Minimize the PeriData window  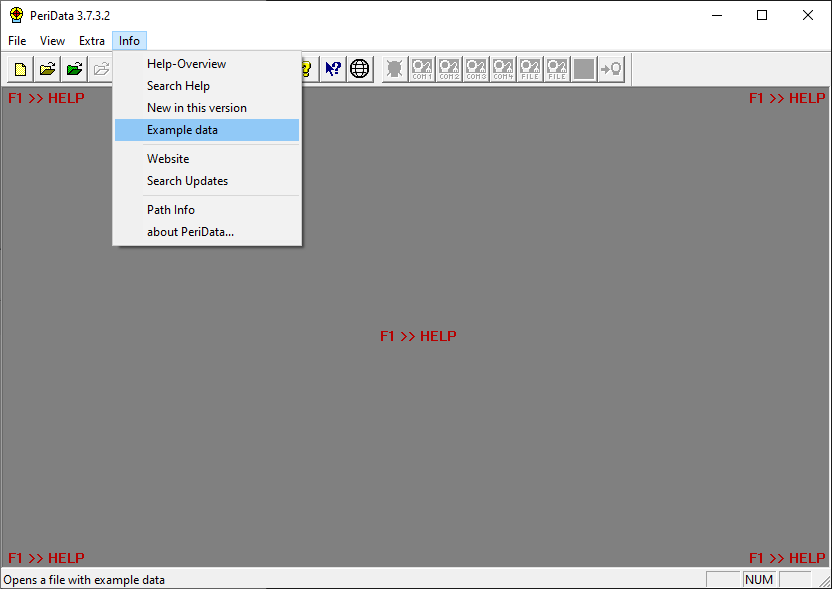coord(717,15)
